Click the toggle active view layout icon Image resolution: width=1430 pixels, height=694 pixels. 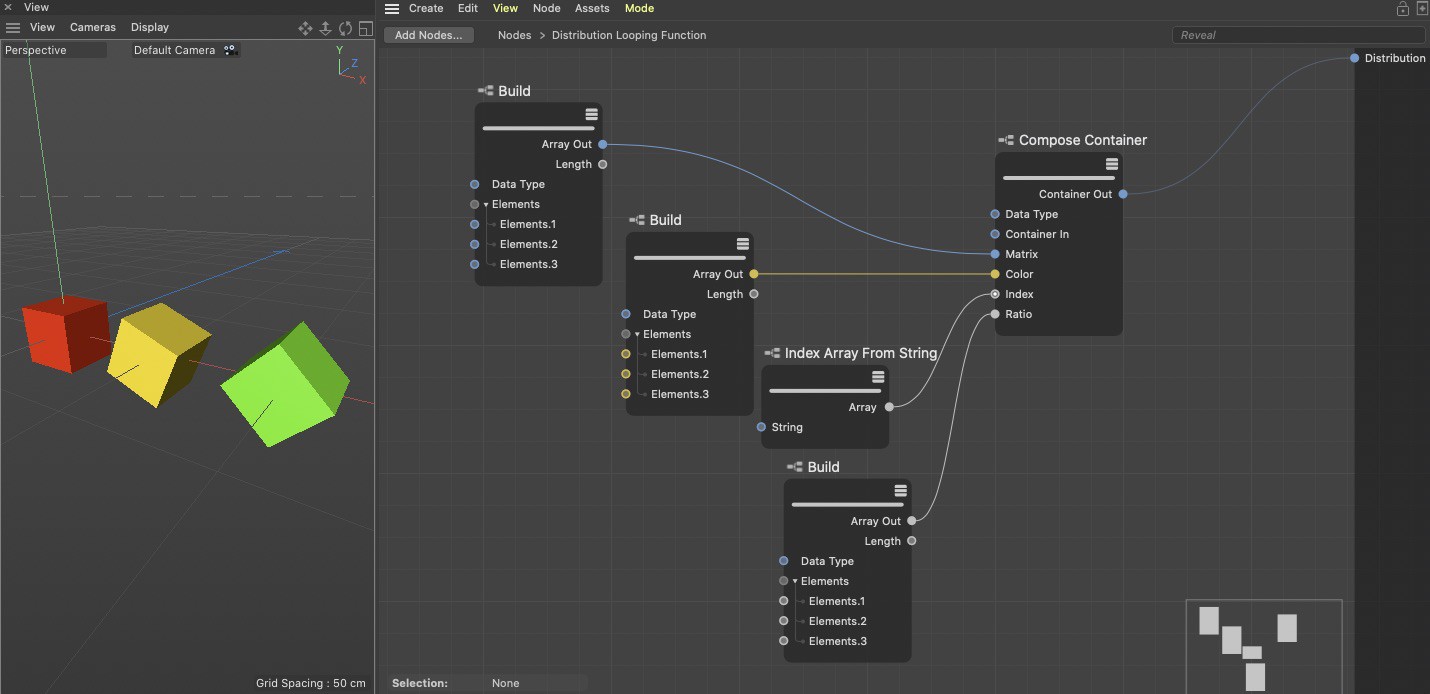tap(366, 28)
